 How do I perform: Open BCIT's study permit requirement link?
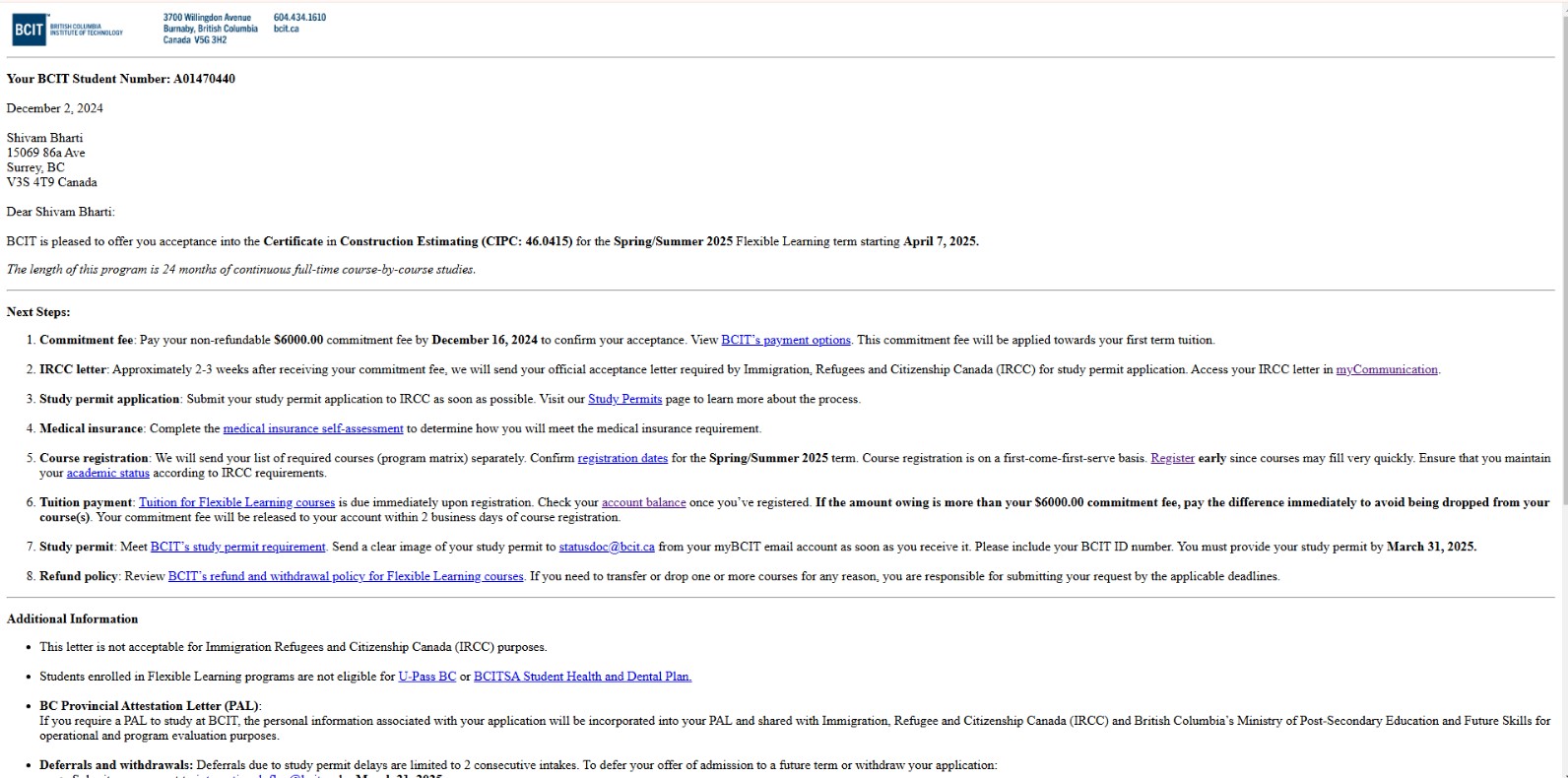(237, 547)
